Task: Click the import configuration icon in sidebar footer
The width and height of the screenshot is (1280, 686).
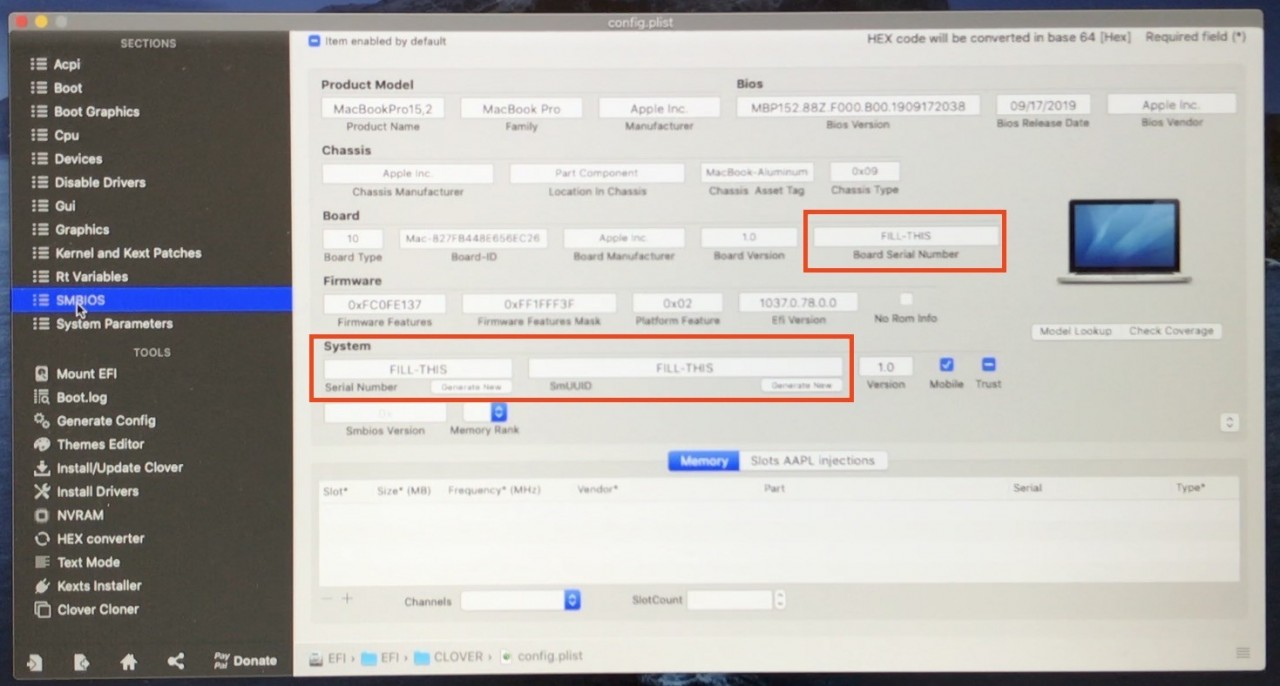Action: [35, 661]
